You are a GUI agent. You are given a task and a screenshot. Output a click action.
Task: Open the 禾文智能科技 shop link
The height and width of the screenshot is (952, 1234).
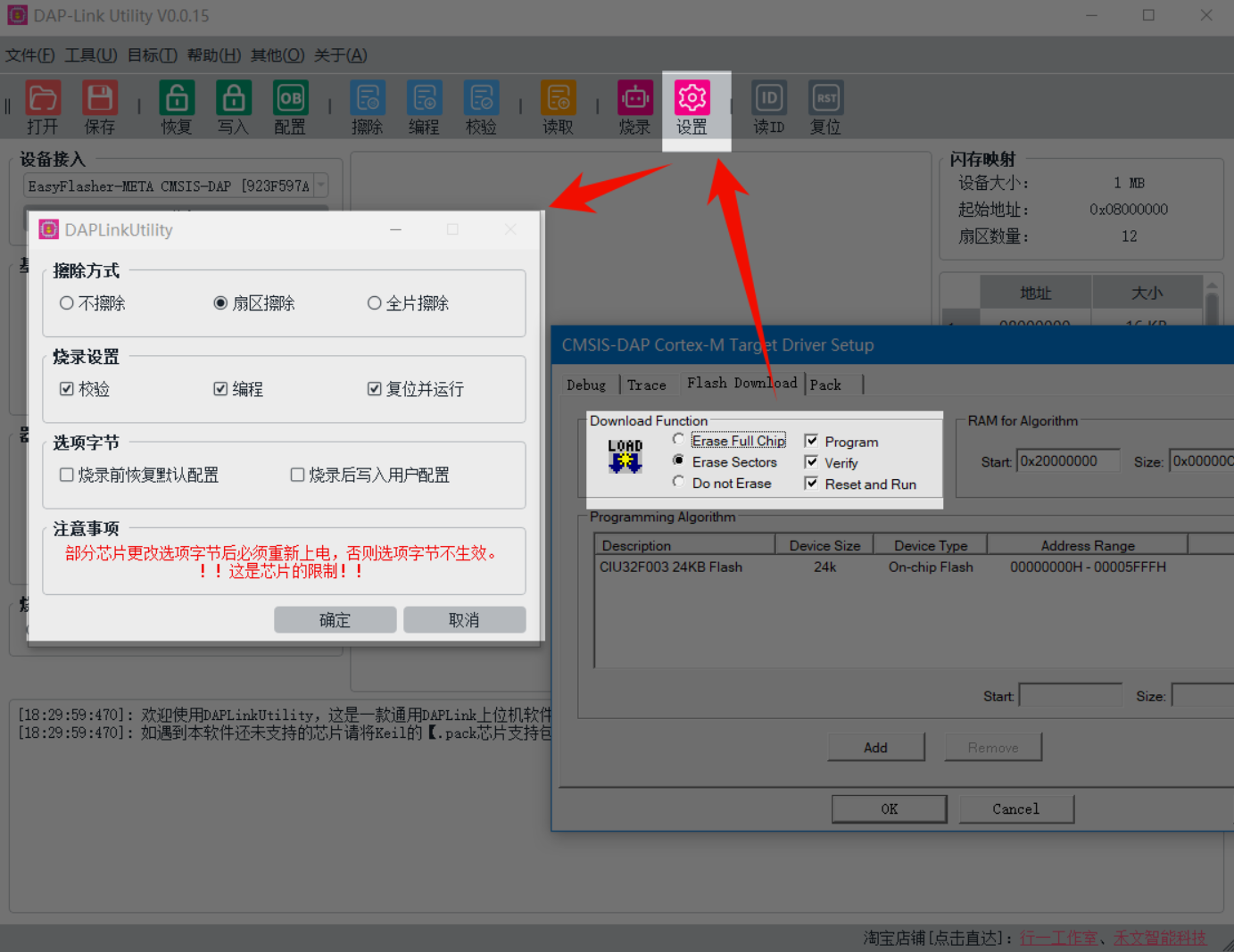[1160, 938]
